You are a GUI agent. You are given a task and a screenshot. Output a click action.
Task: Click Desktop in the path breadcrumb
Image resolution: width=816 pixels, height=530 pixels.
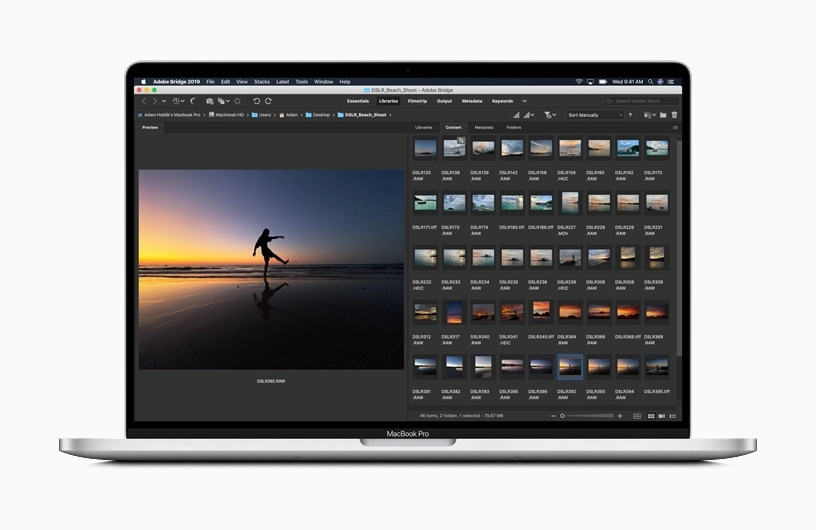coord(320,115)
